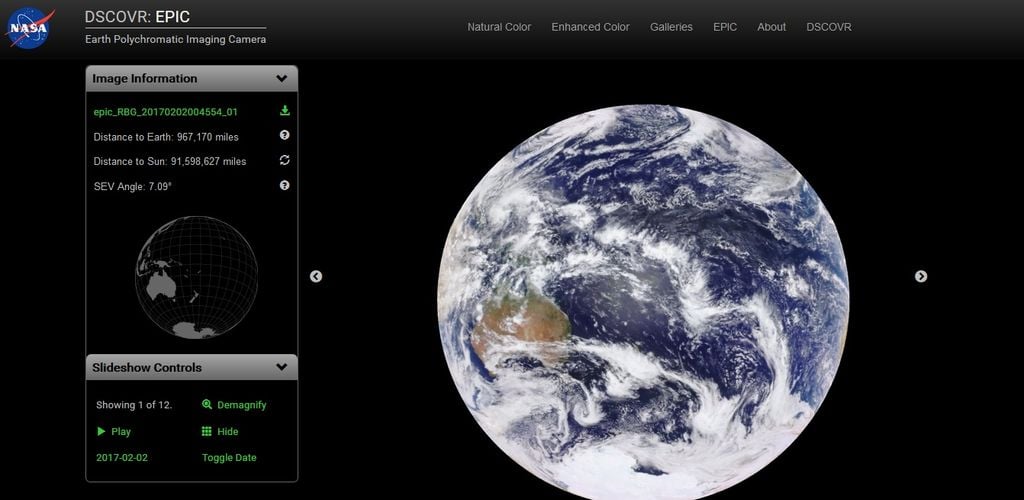This screenshot has height=500, width=1024.
Task: Open the epic_RBG_20170202004554_01 file link
Action: point(165,112)
